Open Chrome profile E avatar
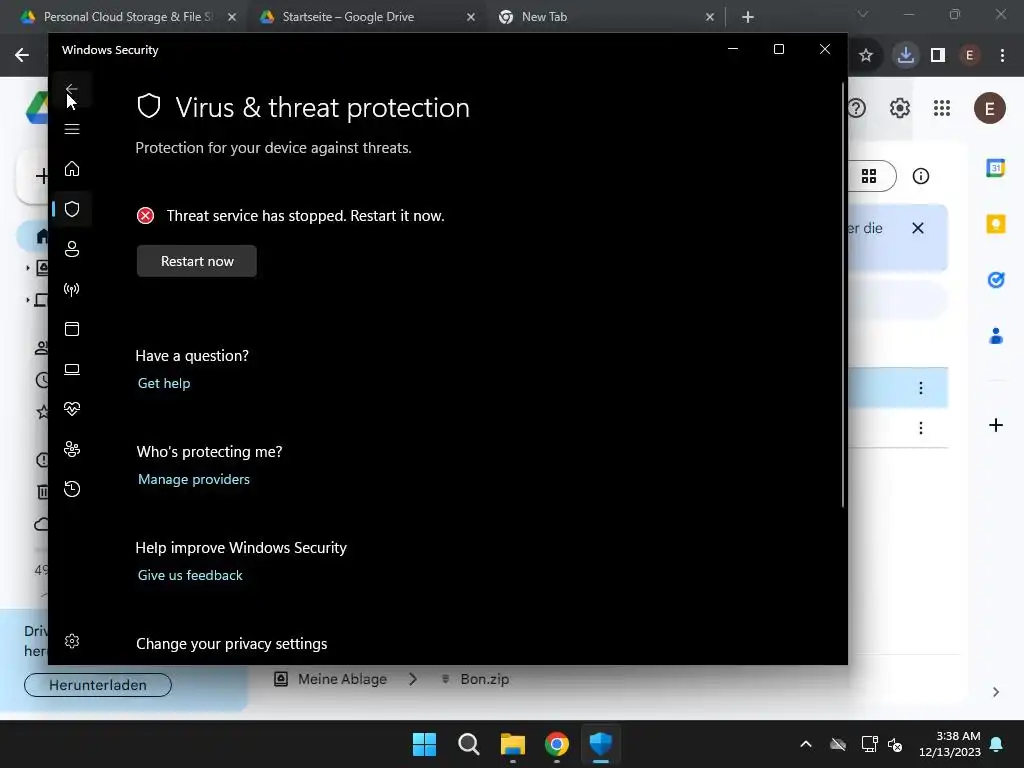The width and height of the screenshot is (1024, 768). click(970, 56)
